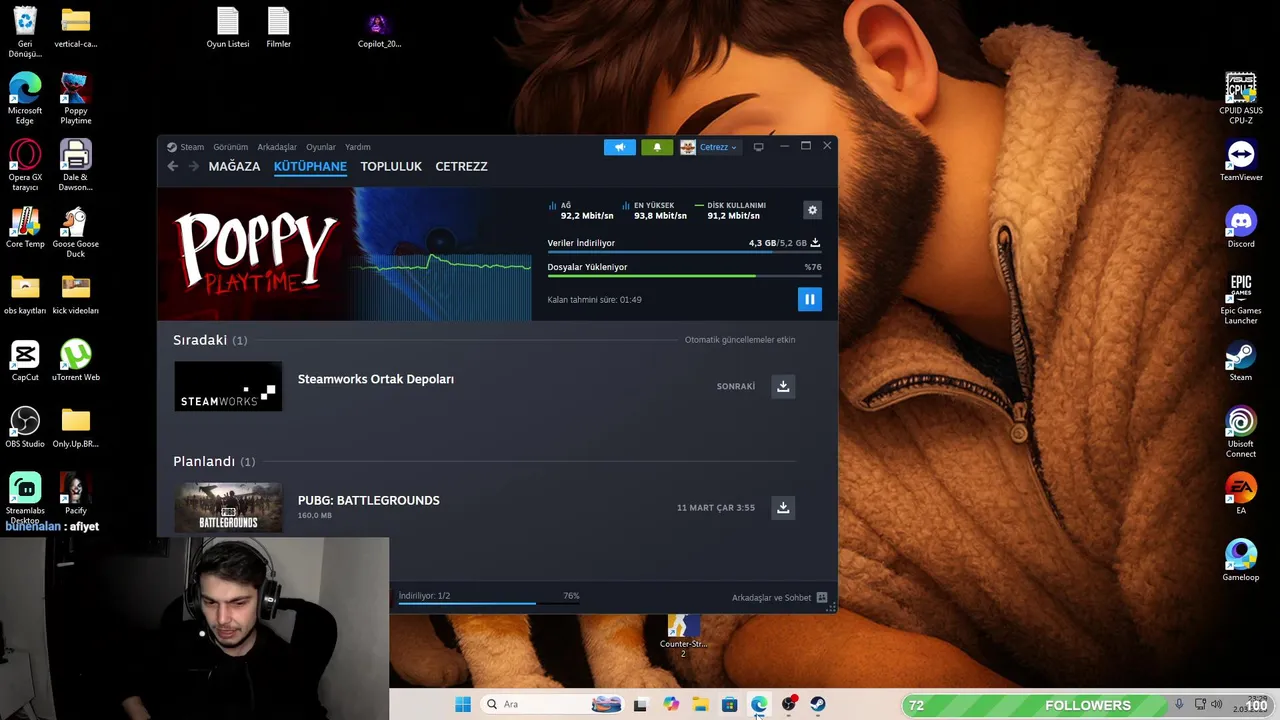Open download settings gear in Steam
Viewport: 1280px width, 720px height.
(x=812, y=210)
